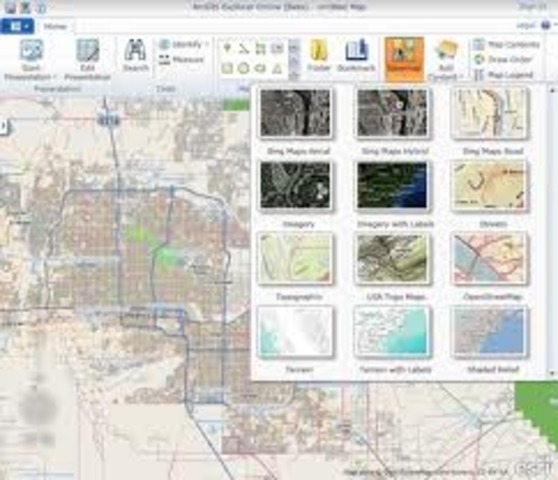Choose the Bing Maps Aerial basemap
558x480 pixels.
295,113
